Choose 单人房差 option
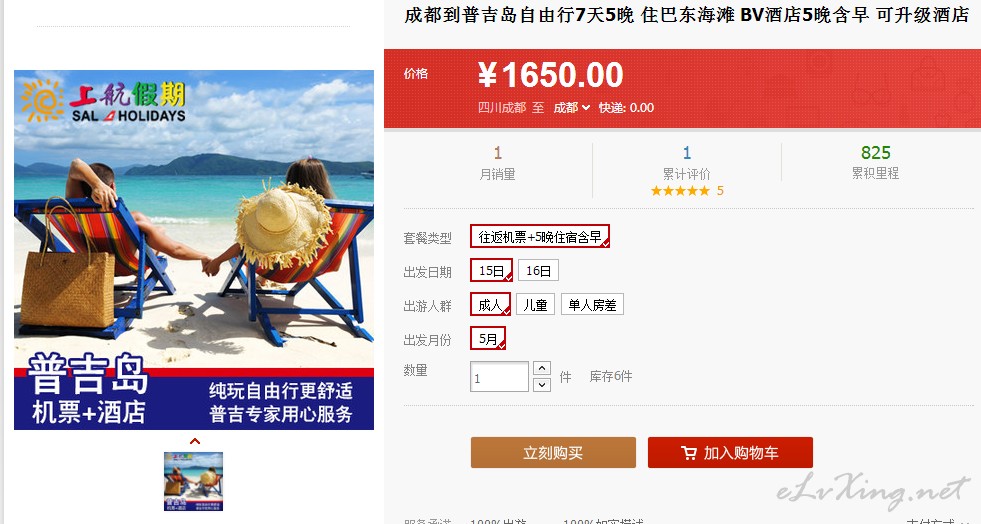Viewport: 981px width, 524px height. 592,305
